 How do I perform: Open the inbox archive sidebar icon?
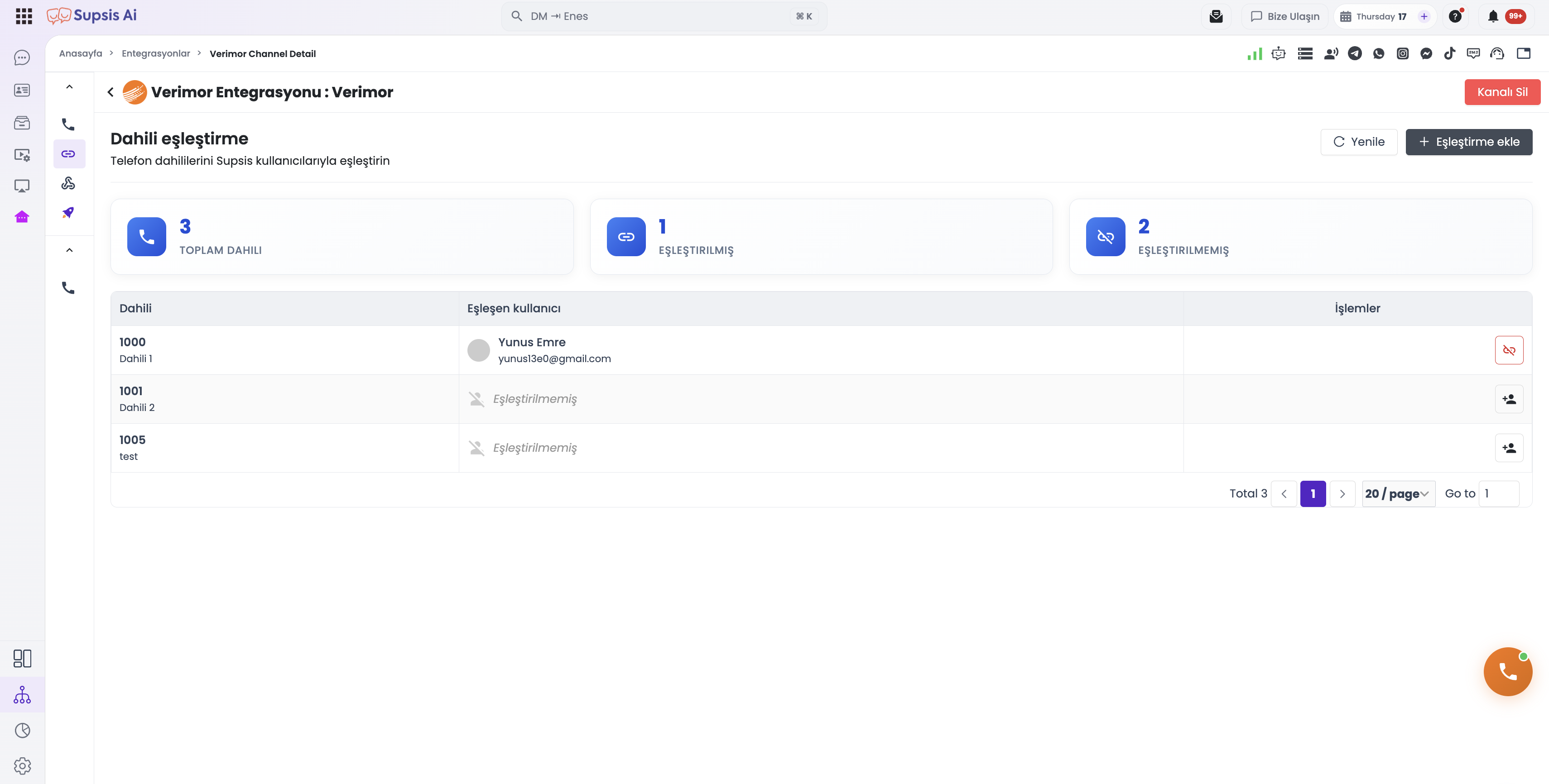(x=22, y=123)
